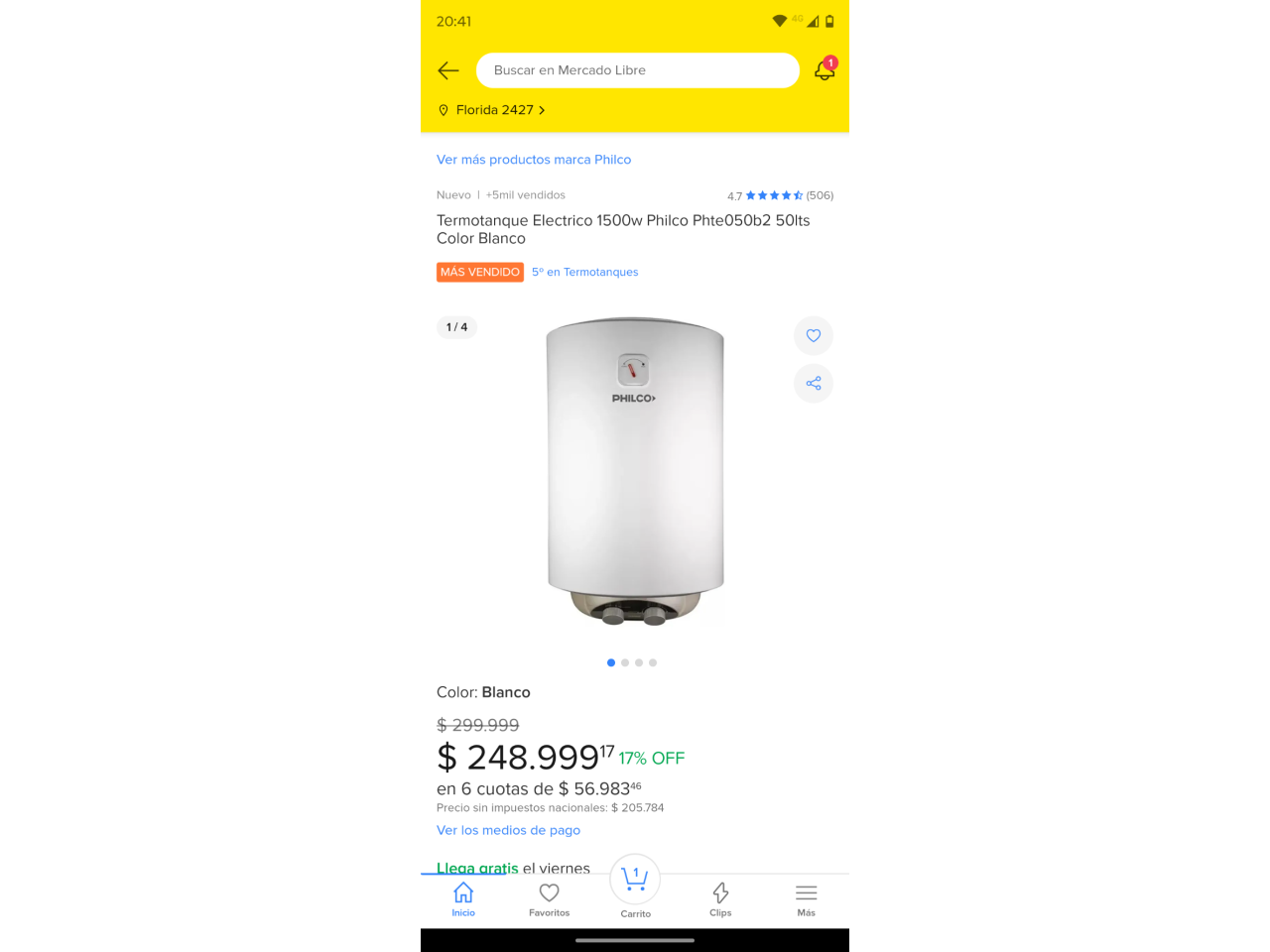Screen dimensions: 1270x952
Task: Click the Buscar en Mercado Libre field
Action: 638,70
